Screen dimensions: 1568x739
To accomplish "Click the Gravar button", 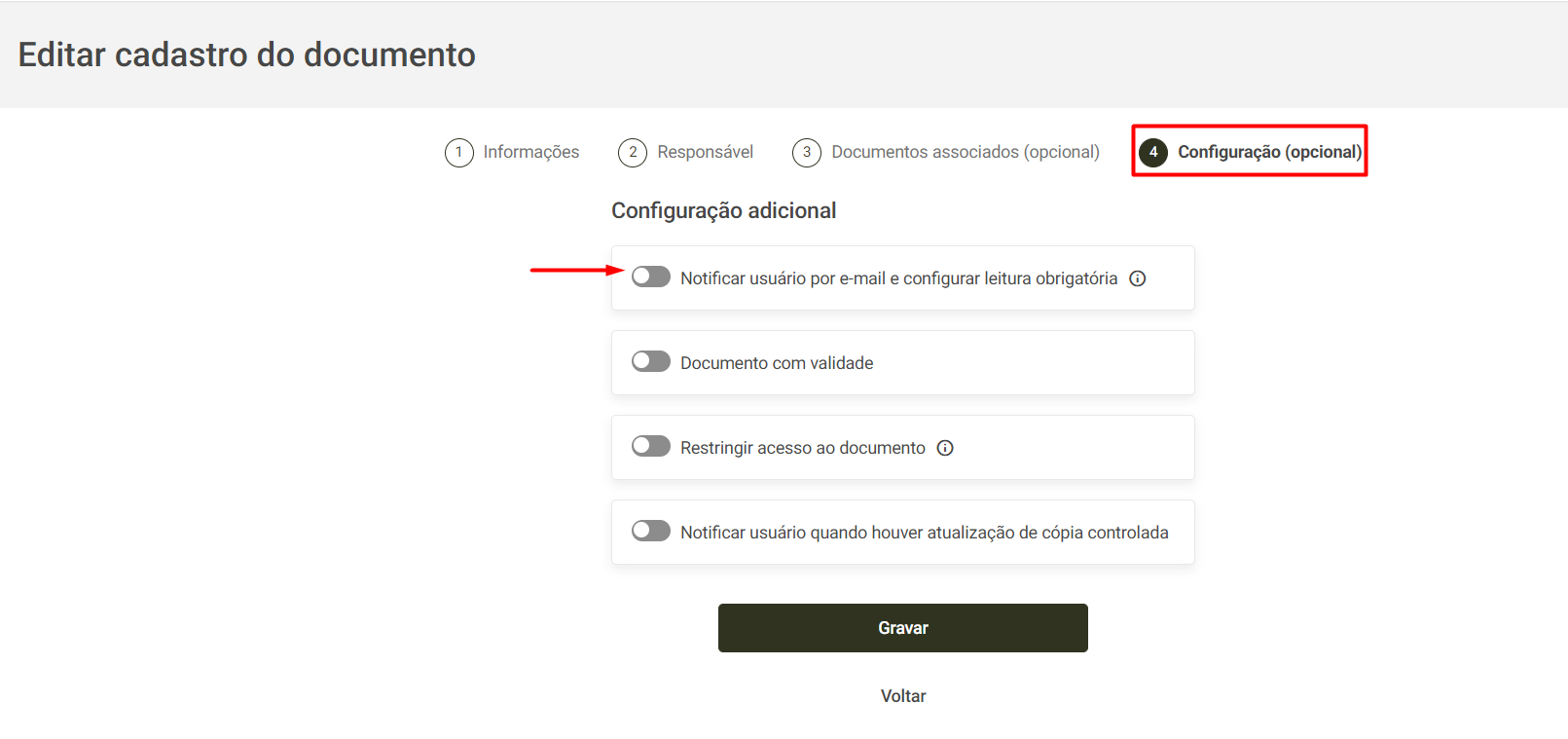I will (x=903, y=628).
